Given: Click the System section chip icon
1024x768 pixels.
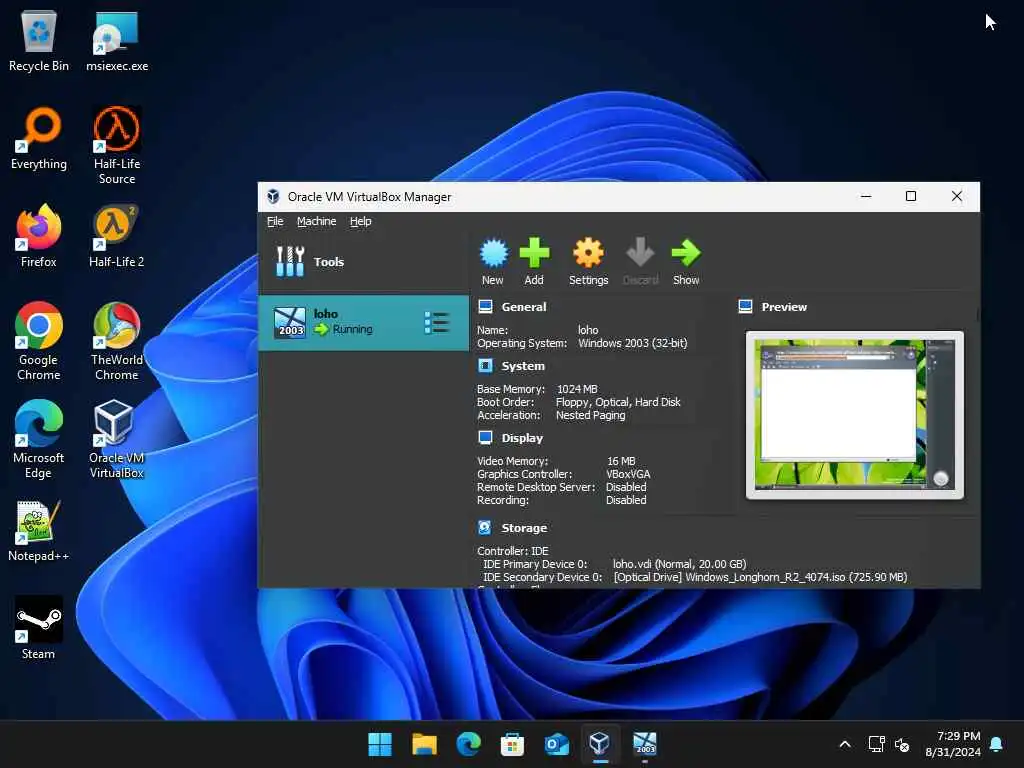Looking at the screenshot, I should click(x=485, y=366).
